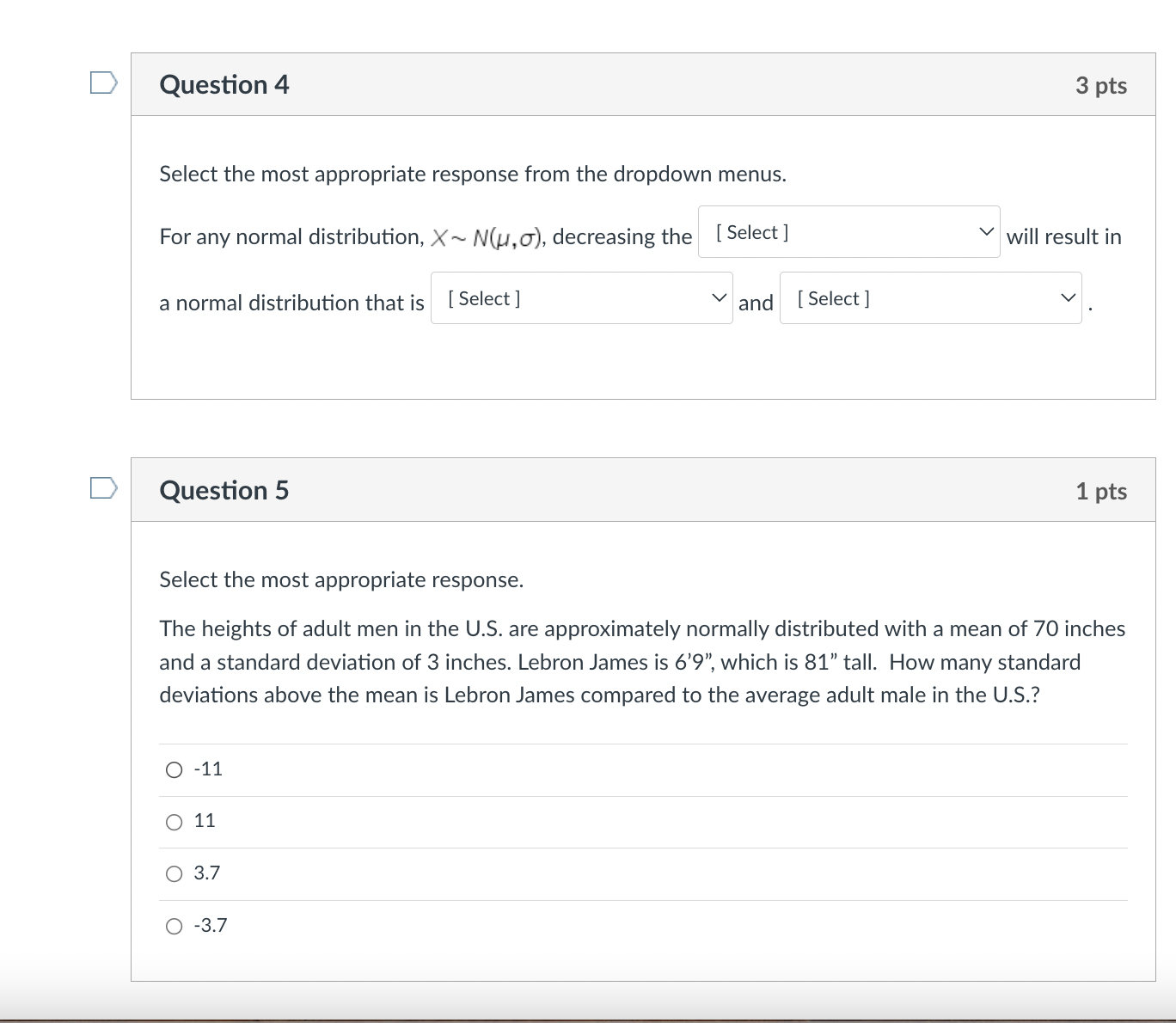Open the dropdown after 'normal distribution that is'
This screenshot has height=1023, width=1176.
pyautogui.click(x=581, y=297)
